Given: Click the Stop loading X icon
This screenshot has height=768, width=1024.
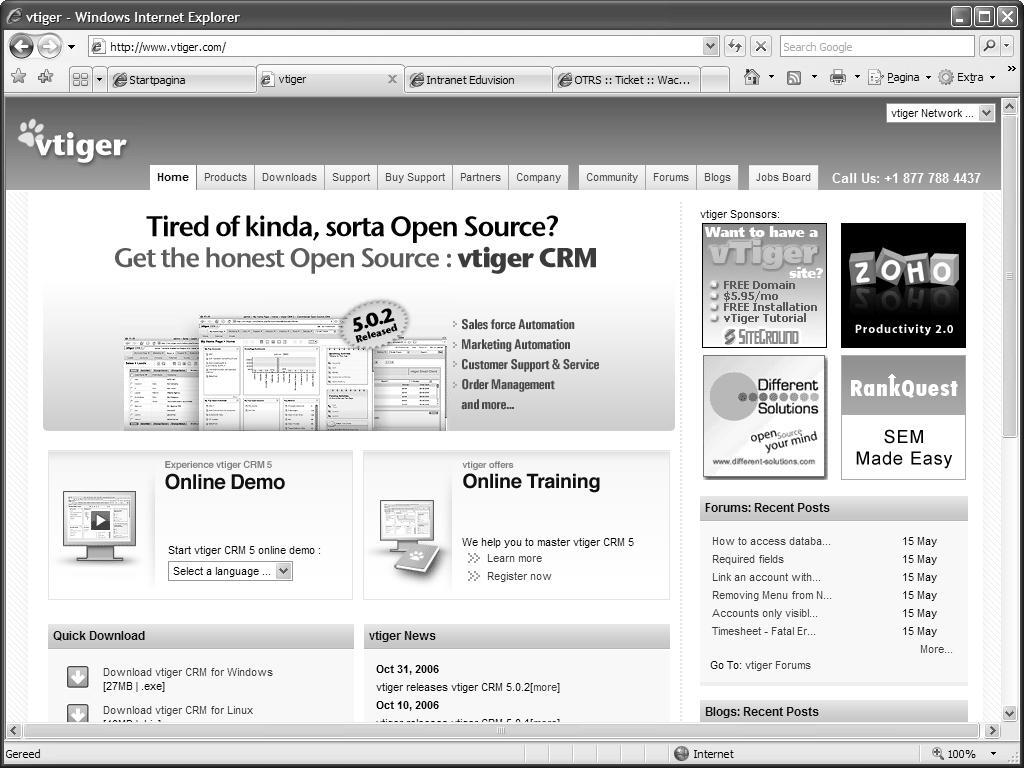Looking at the screenshot, I should click(760, 46).
